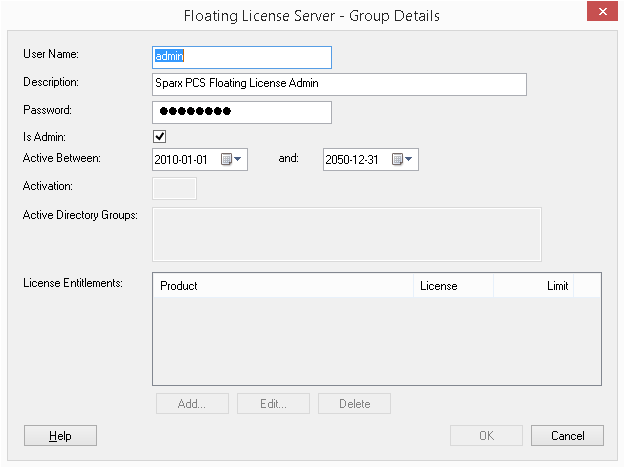Click into the Description text field
Image resolution: width=625 pixels, height=468 pixels.
click(339, 84)
